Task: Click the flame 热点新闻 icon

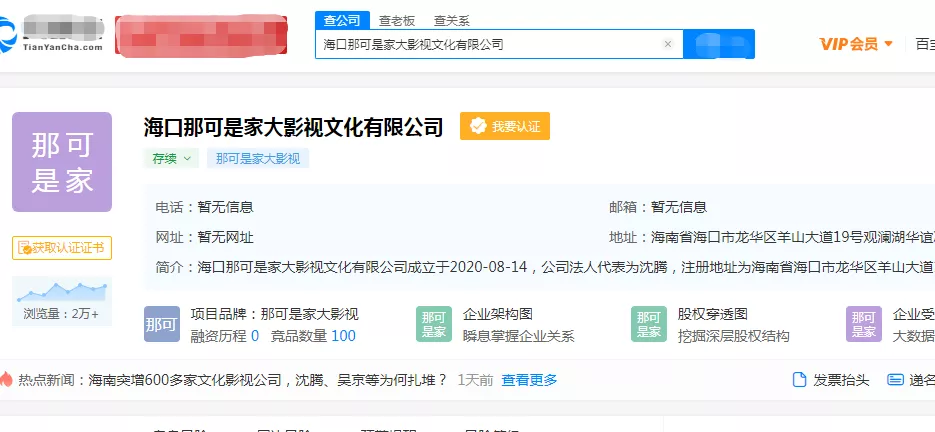Action: (x=6, y=379)
